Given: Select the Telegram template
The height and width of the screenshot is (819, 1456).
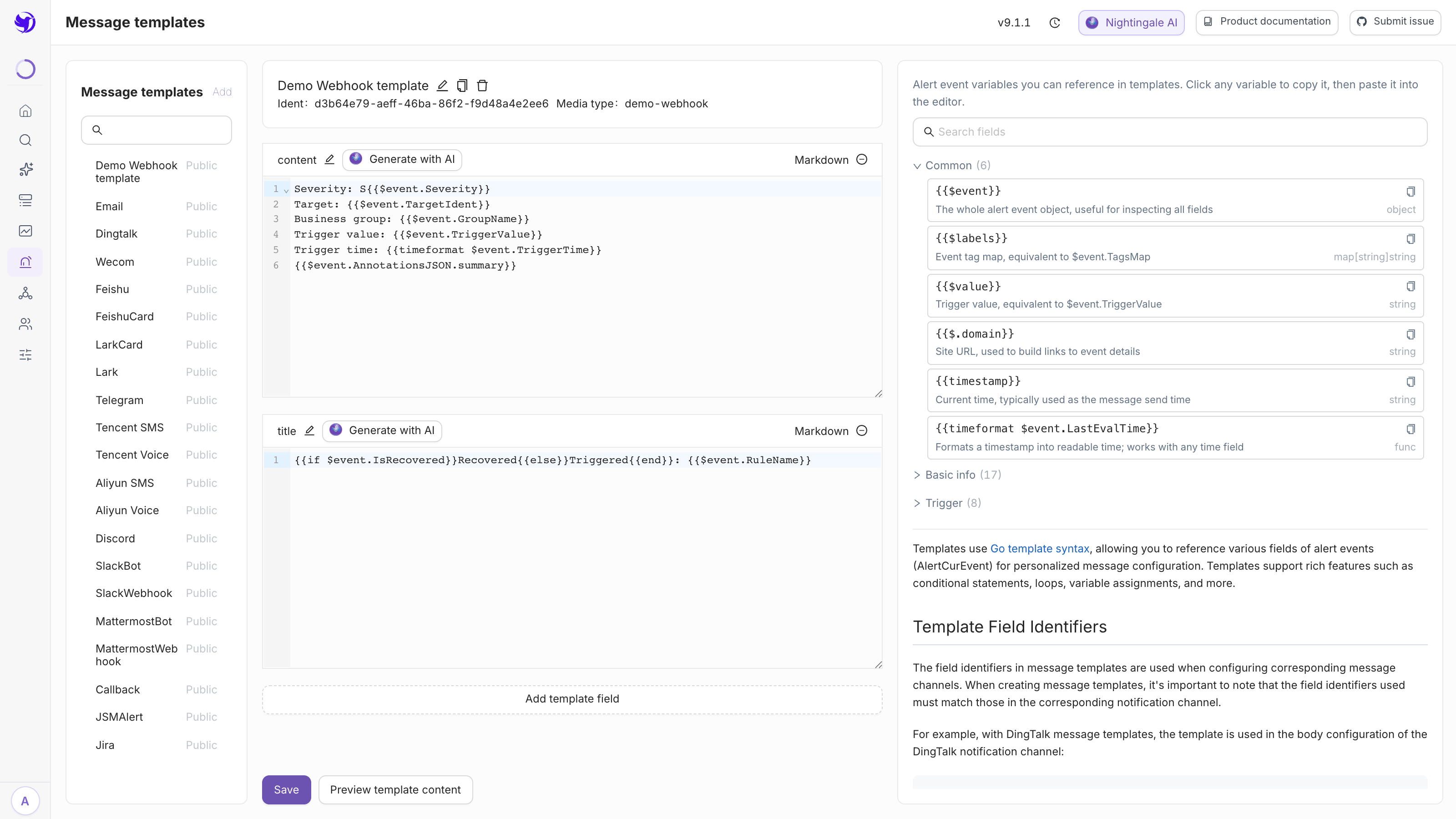Looking at the screenshot, I should 156,400.
